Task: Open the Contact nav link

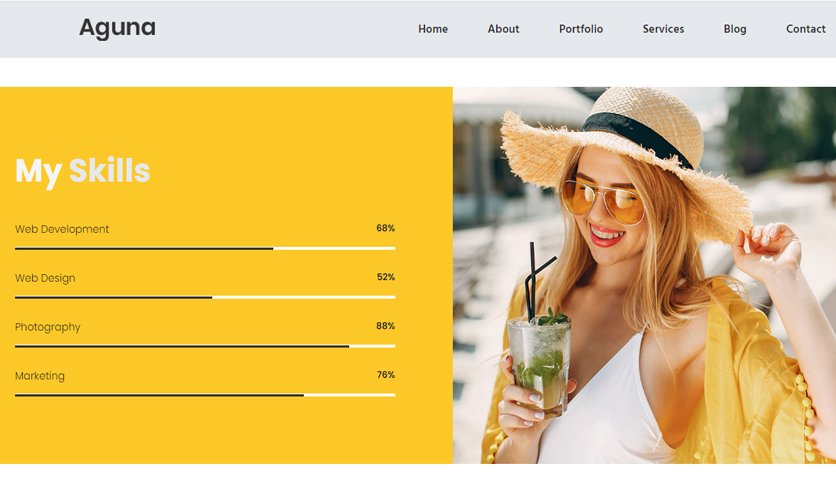Action: (806, 29)
